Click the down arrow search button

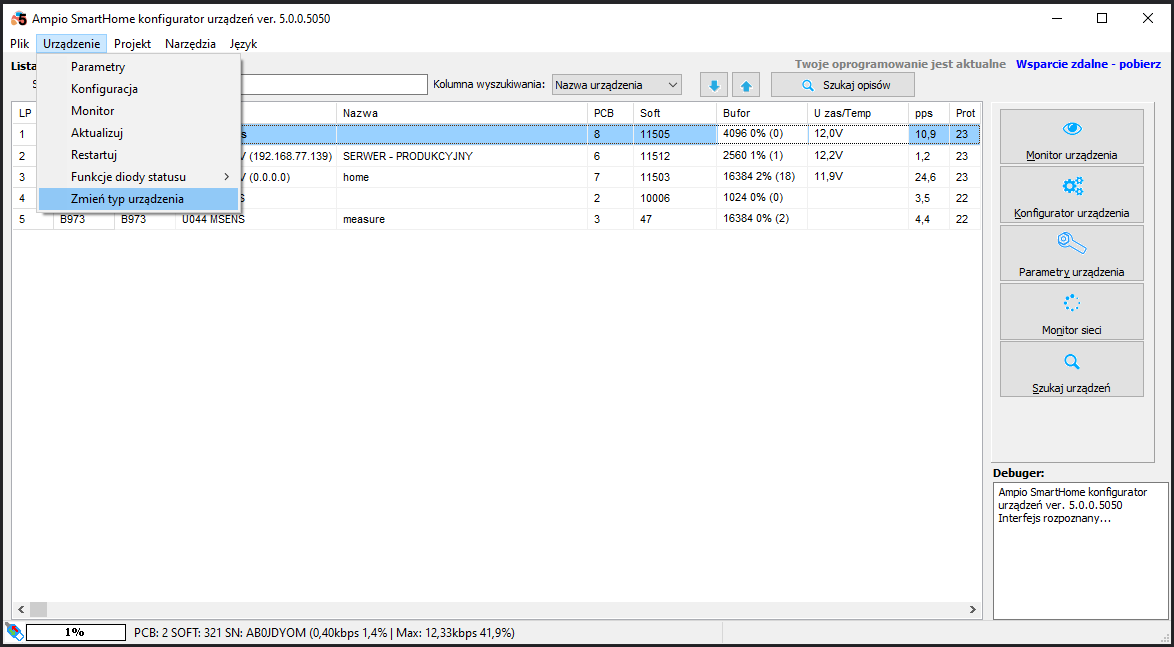click(714, 85)
